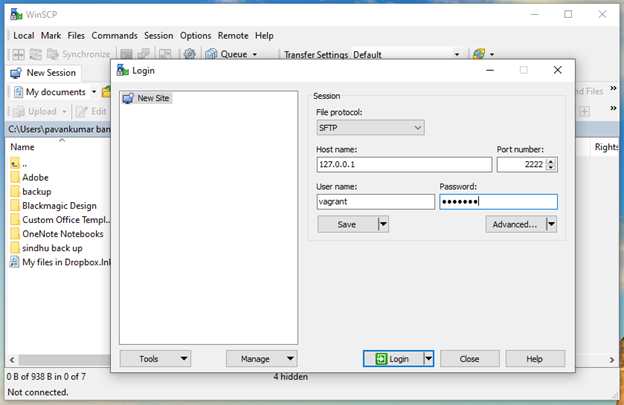Viewport: 624px width, 405px height.
Task: Click the right scroll arrow in remote panel
Action: click(612, 360)
